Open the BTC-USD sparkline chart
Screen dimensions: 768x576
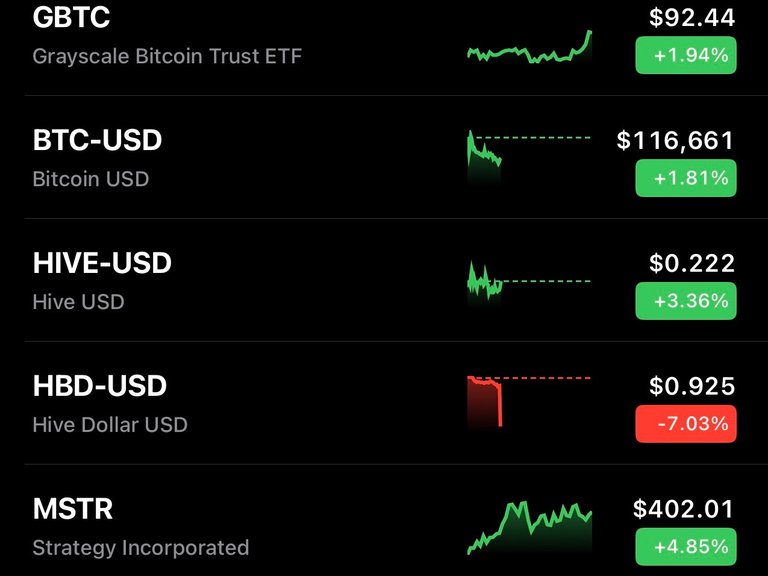529,157
